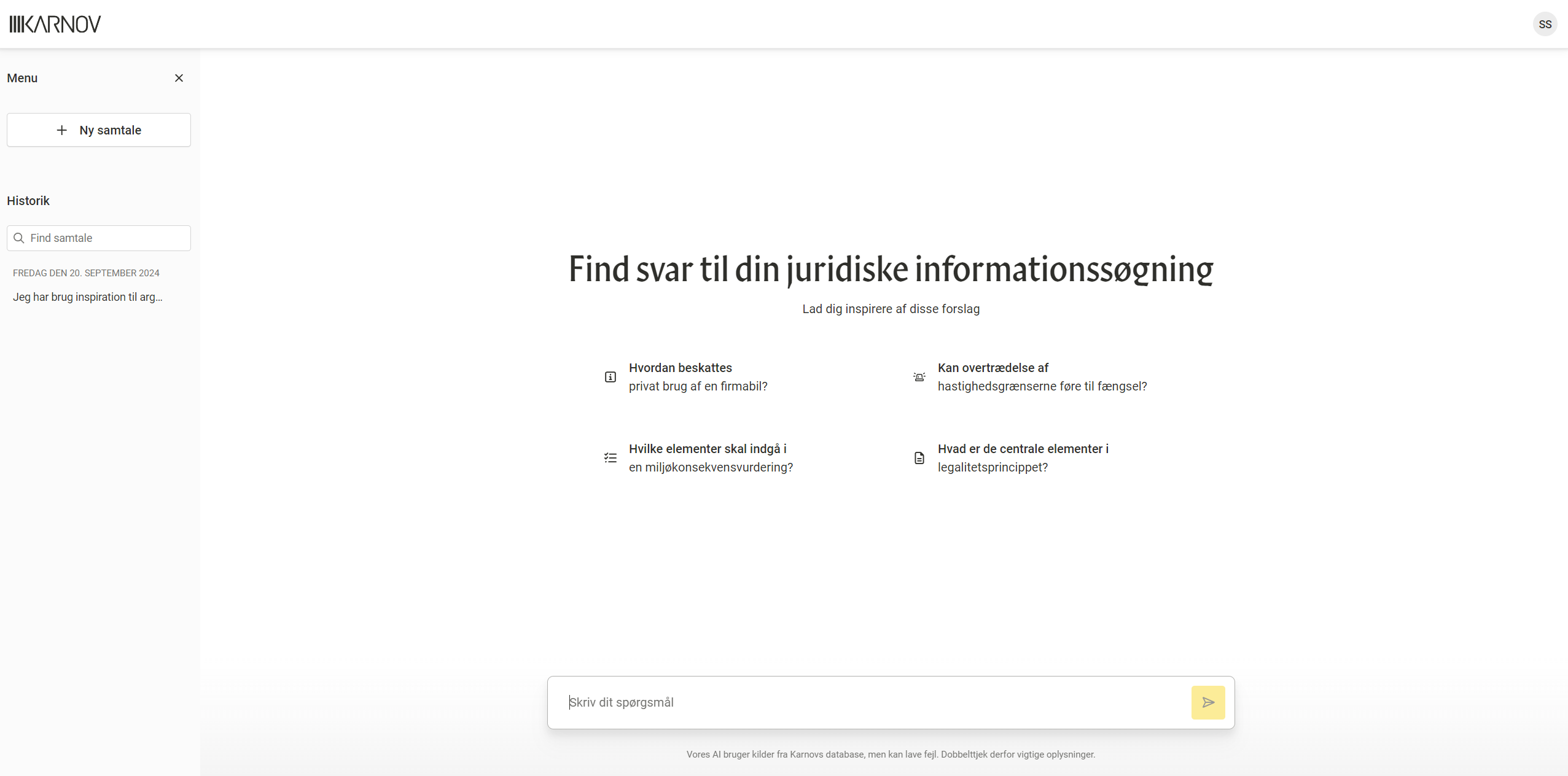Select suggestion 'Hvordan beskattes privat brug af en firmabil?'
Screen dimensions: 1568x776
(698, 377)
